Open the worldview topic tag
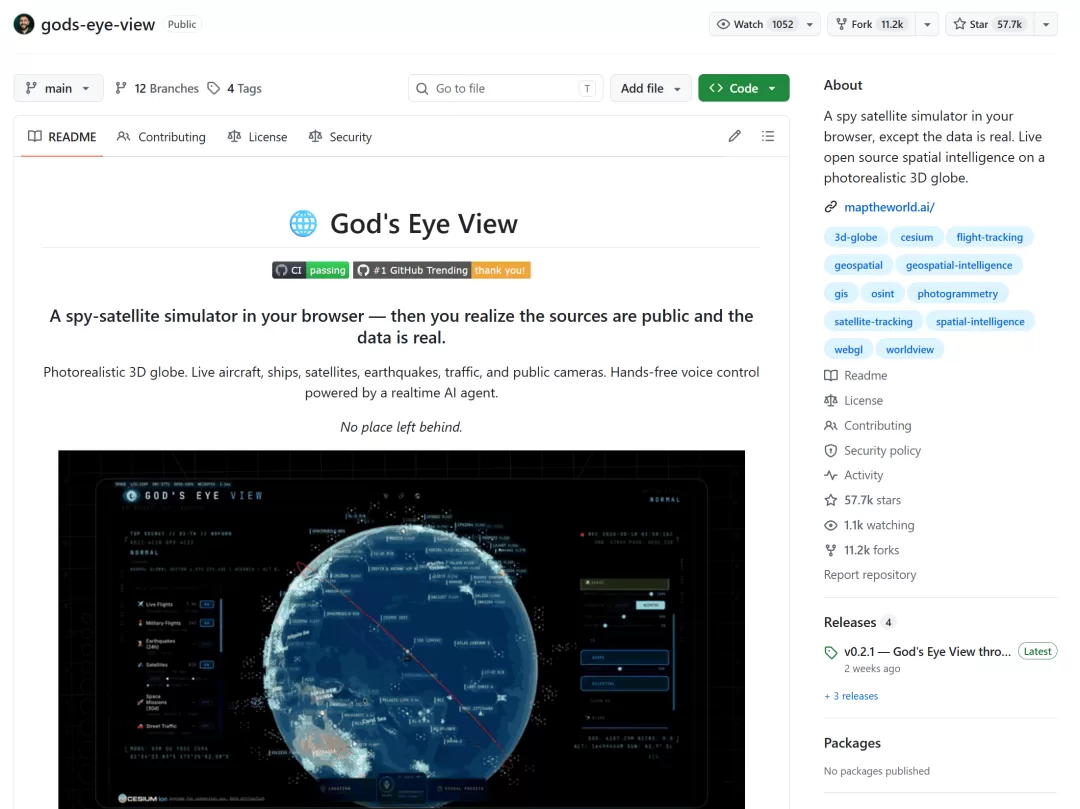The image size is (1080, 809). point(910,349)
